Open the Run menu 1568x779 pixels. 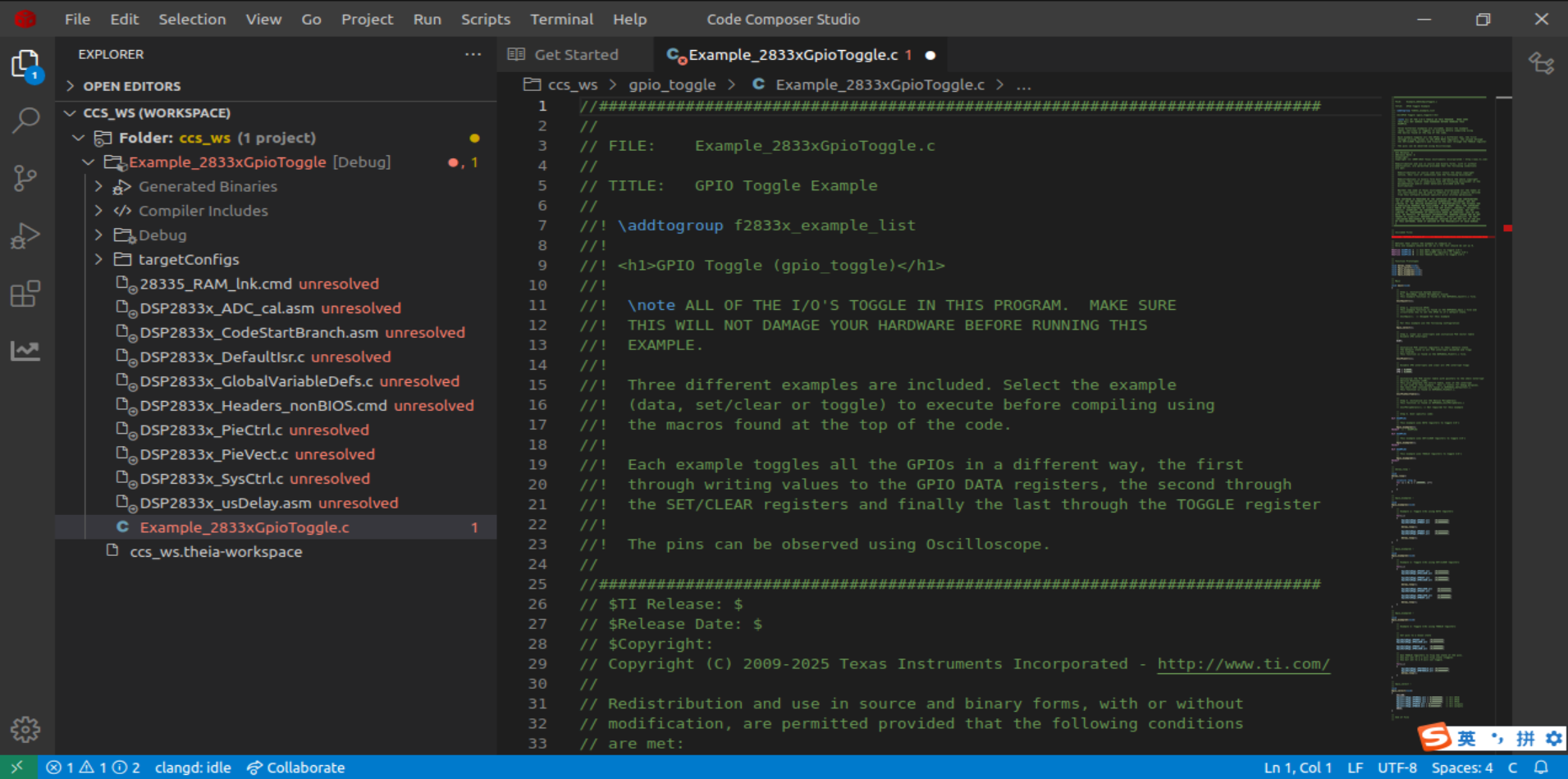[427, 19]
